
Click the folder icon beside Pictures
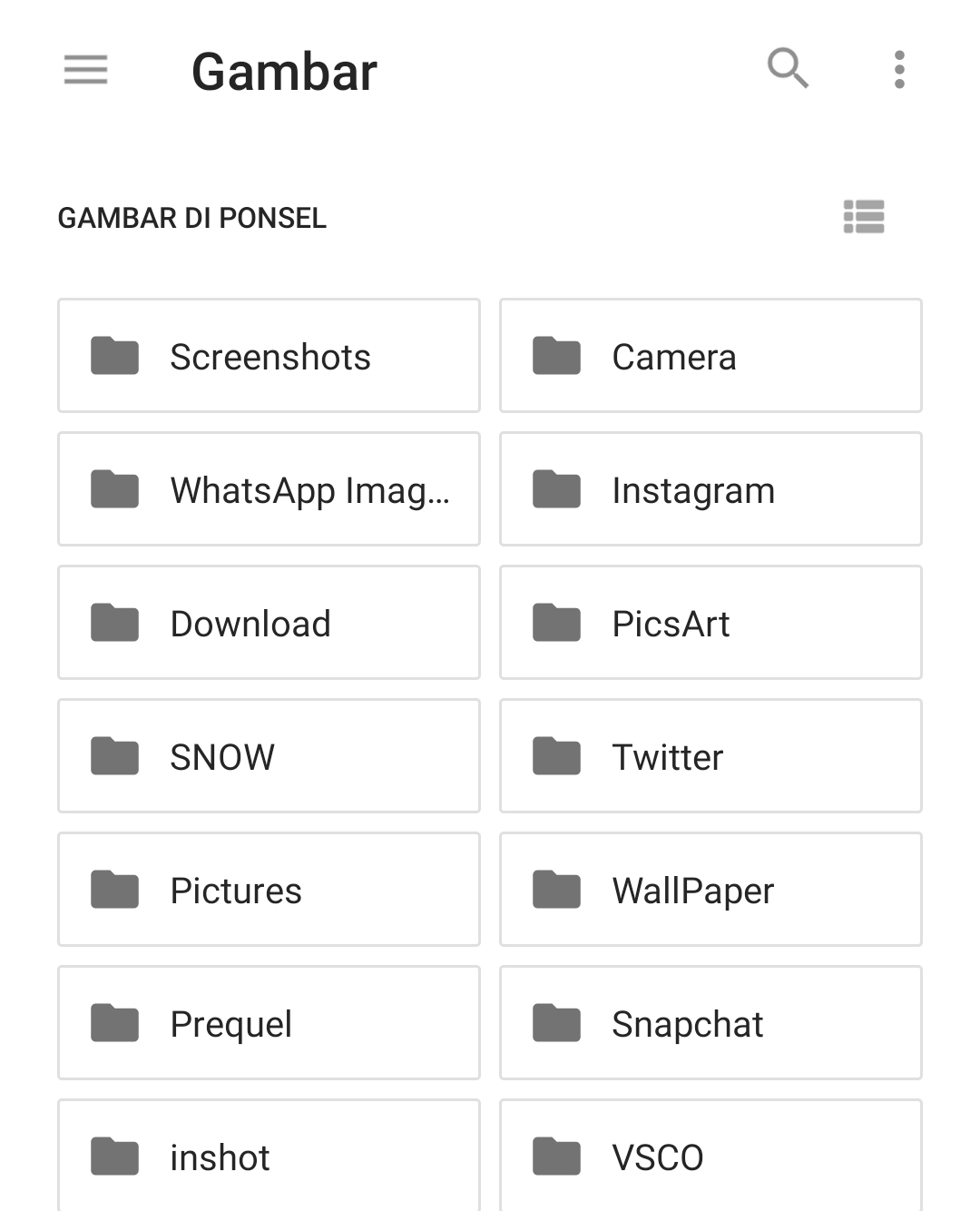114,890
